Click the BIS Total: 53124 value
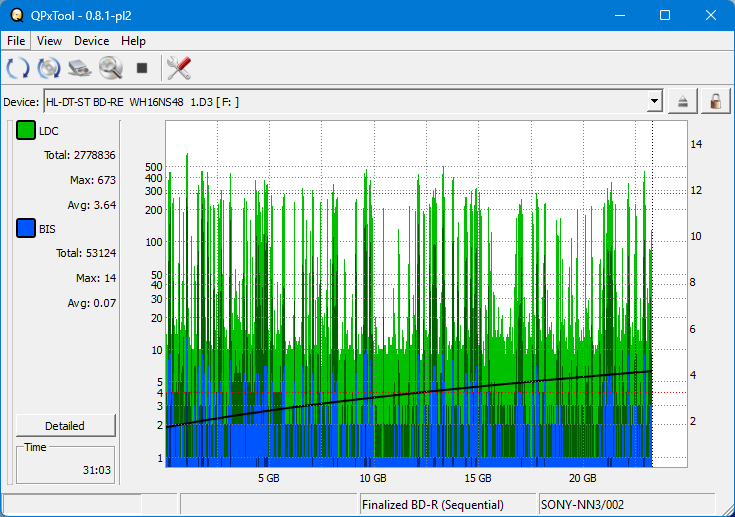Image resolution: width=735 pixels, height=517 pixels. 86,253
